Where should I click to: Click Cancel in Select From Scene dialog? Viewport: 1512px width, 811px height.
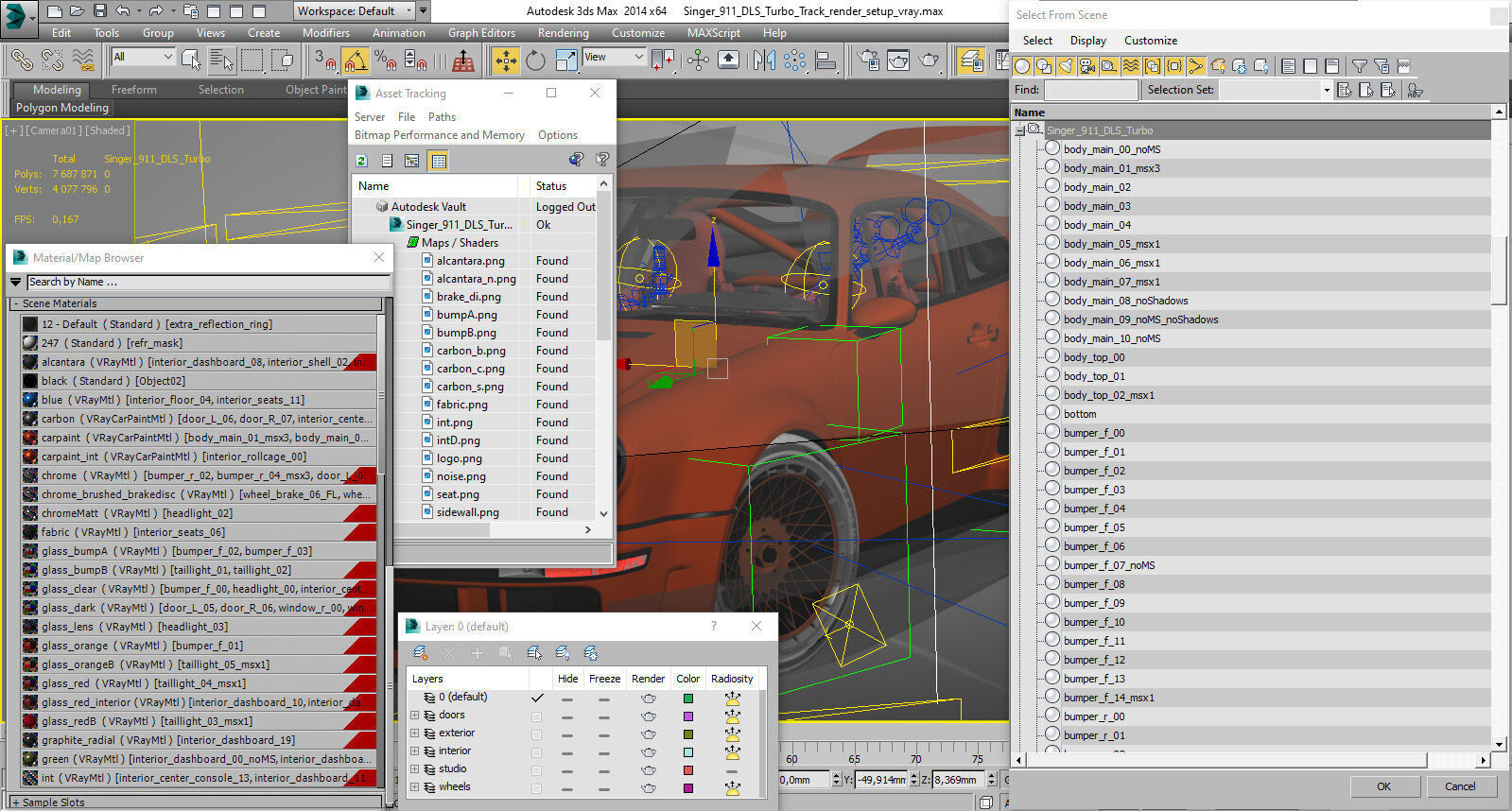(1460, 786)
